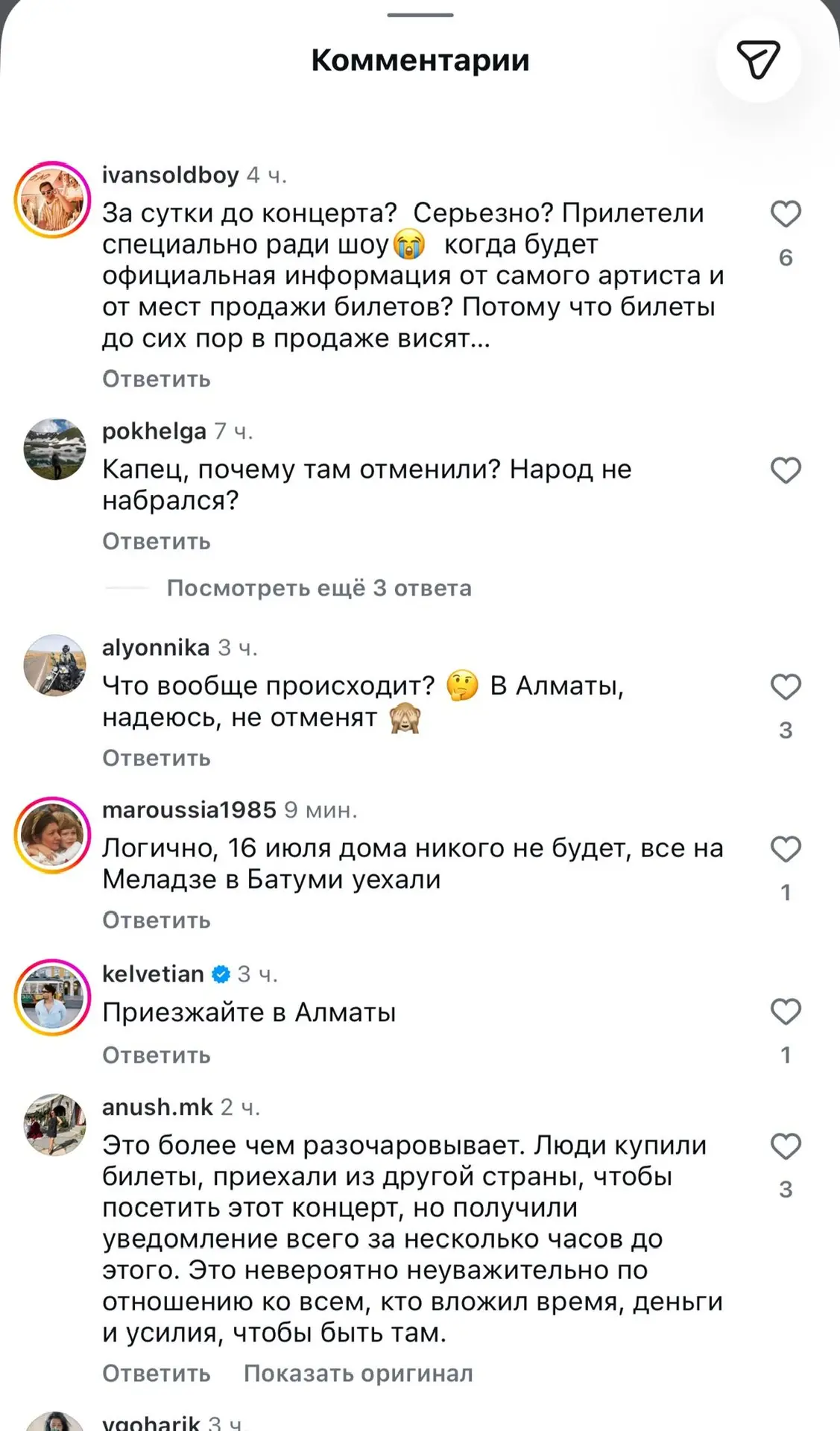This screenshot has height=1431, width=840.
Task: Open ivansoldboy's profile picture
Action: tap(52, 199)
